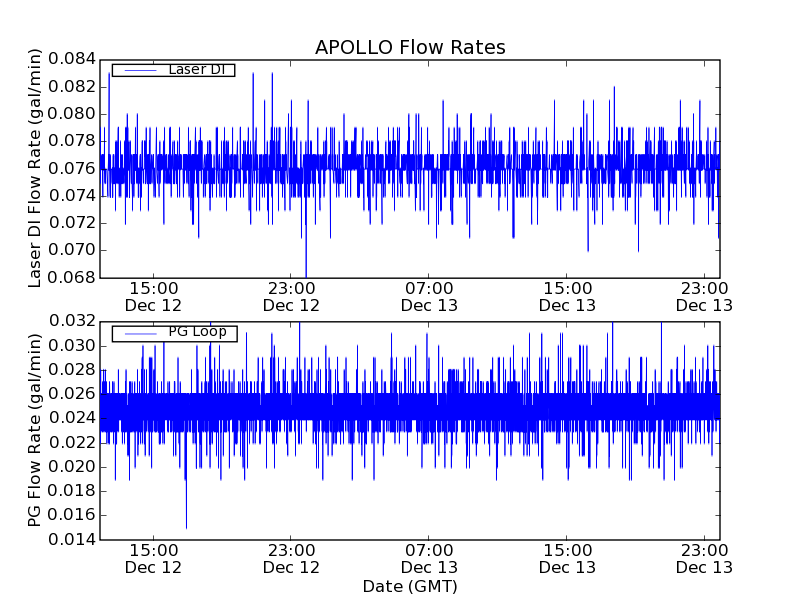Click the '23:00 Dec 13' label under the PG Loop plot
This screenshot has width=800, height=600.
[705, 559]
